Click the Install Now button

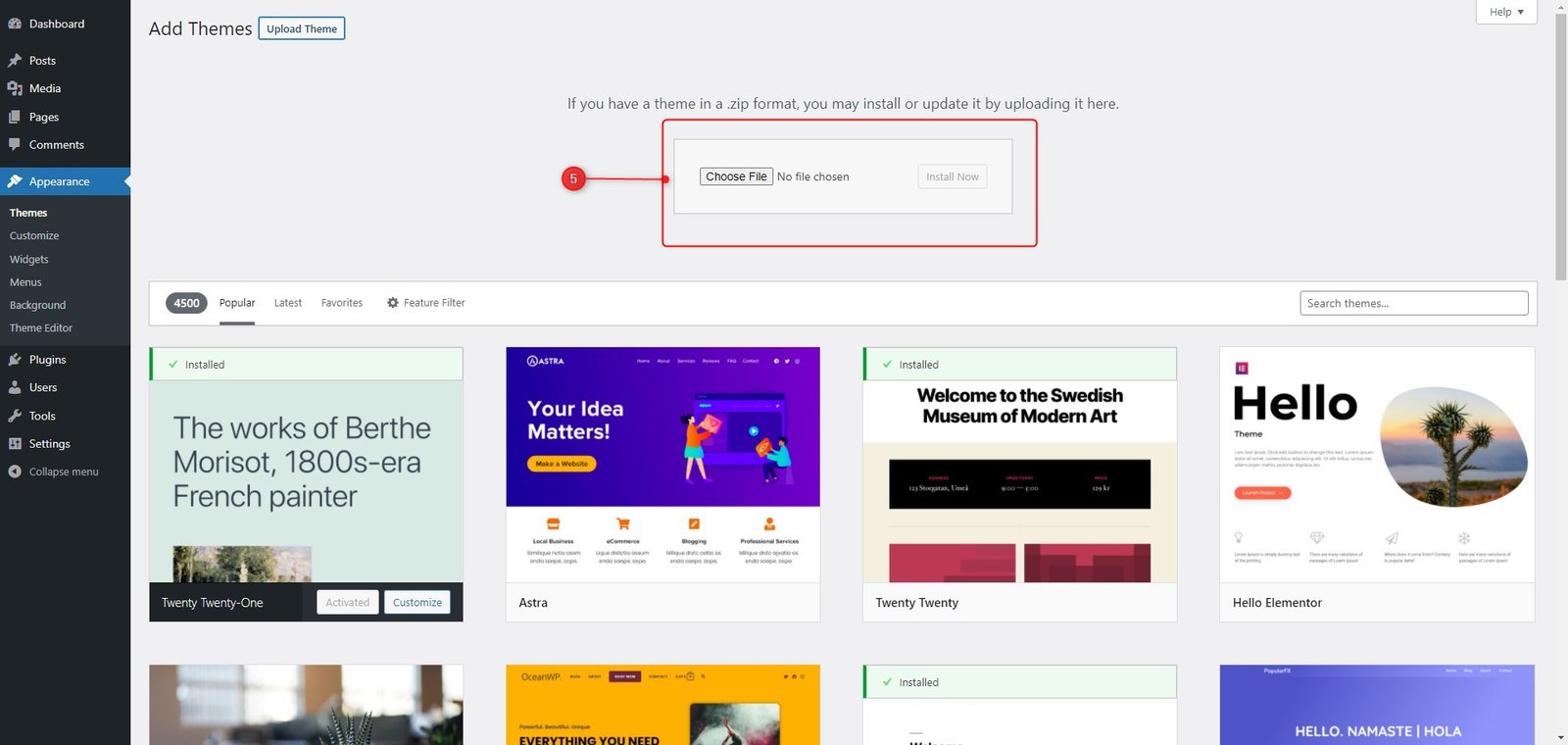tap(953, 176)
